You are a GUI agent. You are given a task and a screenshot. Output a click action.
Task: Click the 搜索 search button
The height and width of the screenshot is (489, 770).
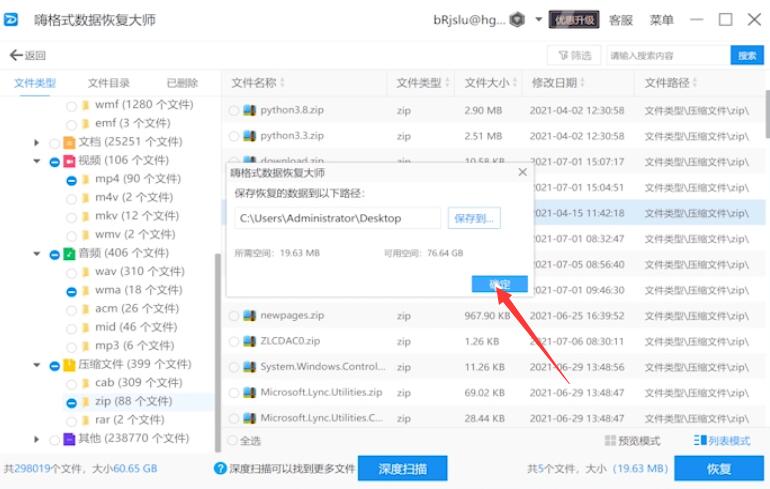(x=747, y=55)
